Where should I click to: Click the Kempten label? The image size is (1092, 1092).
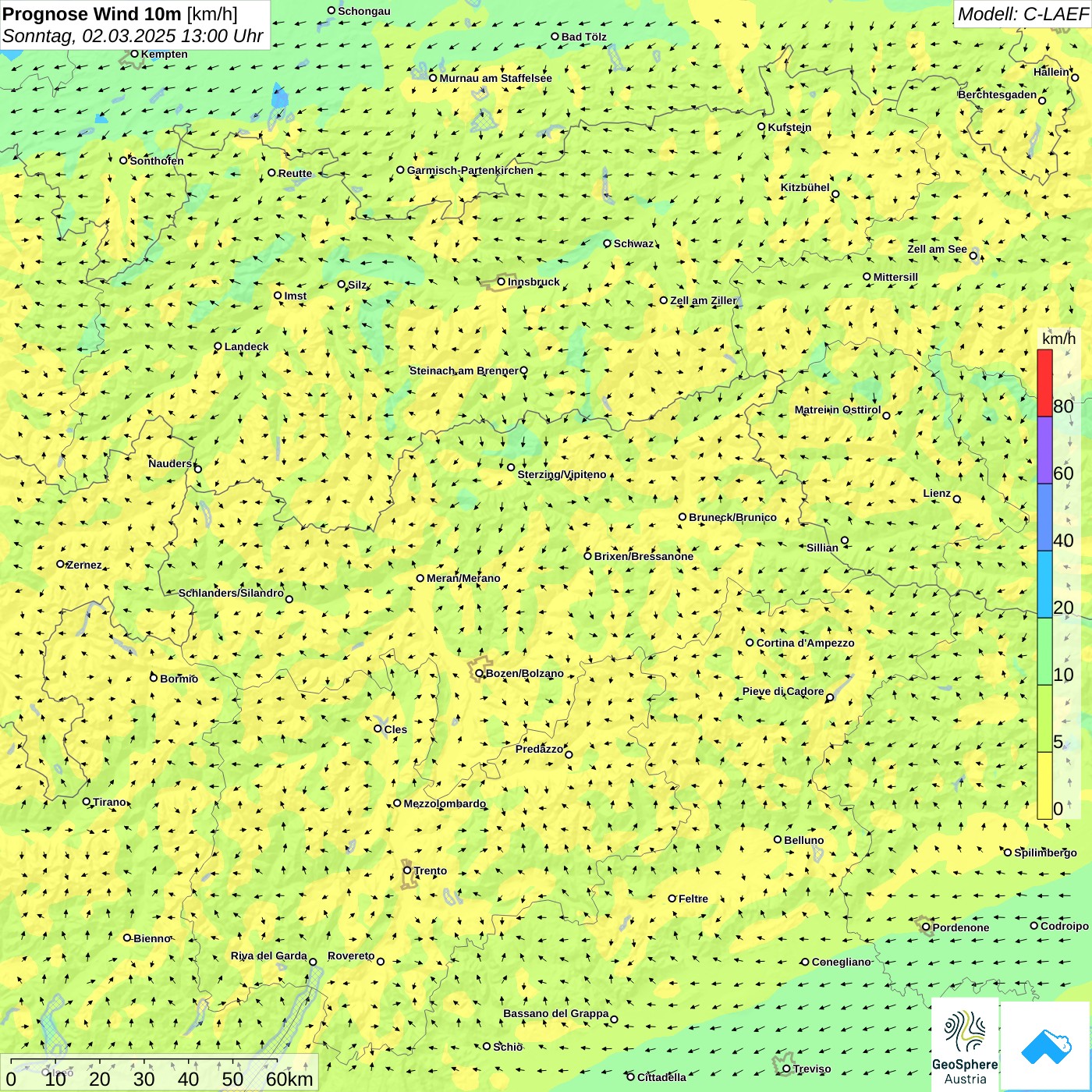[x=165, y=54]
